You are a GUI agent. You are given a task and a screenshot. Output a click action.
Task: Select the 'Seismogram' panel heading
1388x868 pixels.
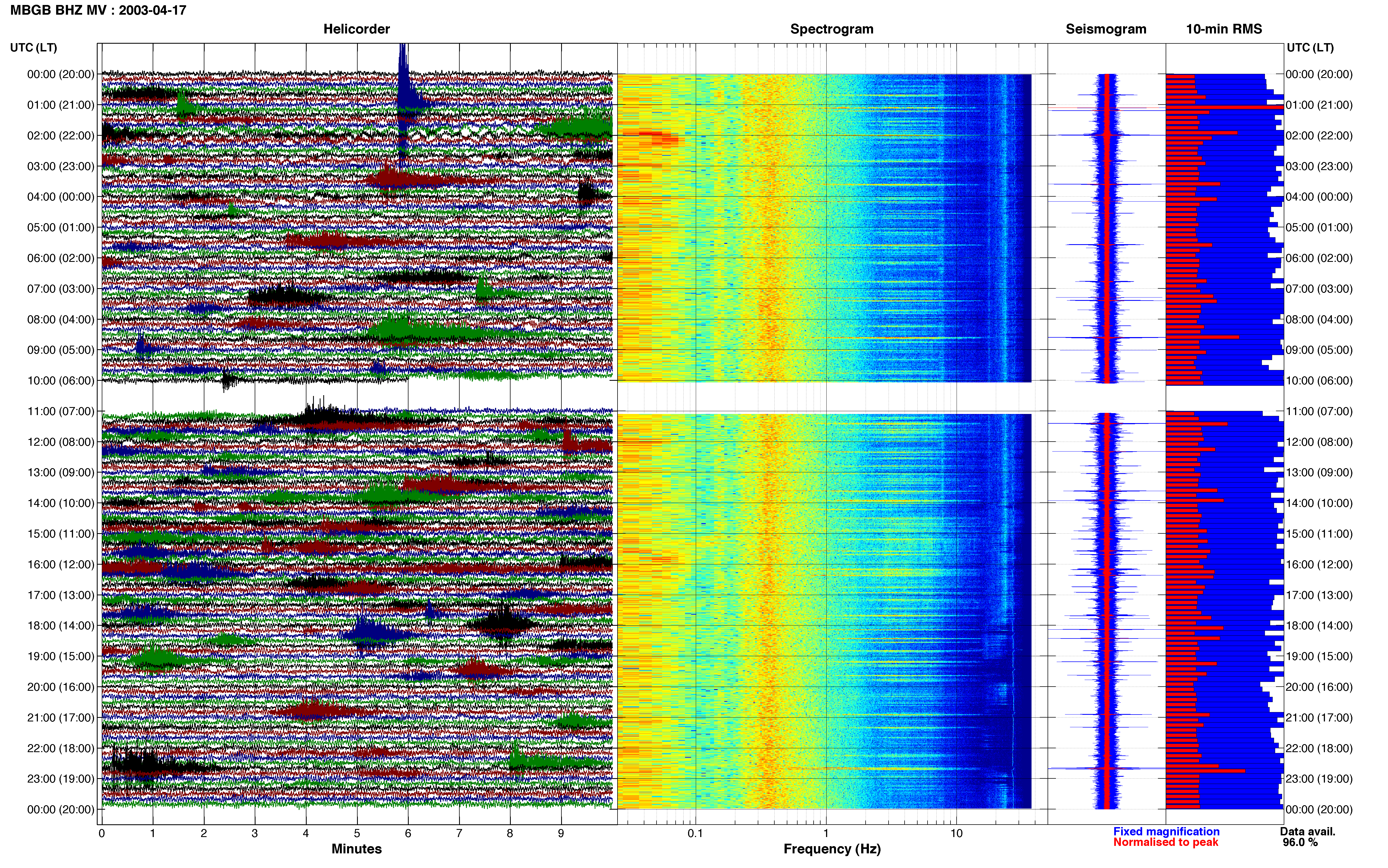pos(1106,29)
